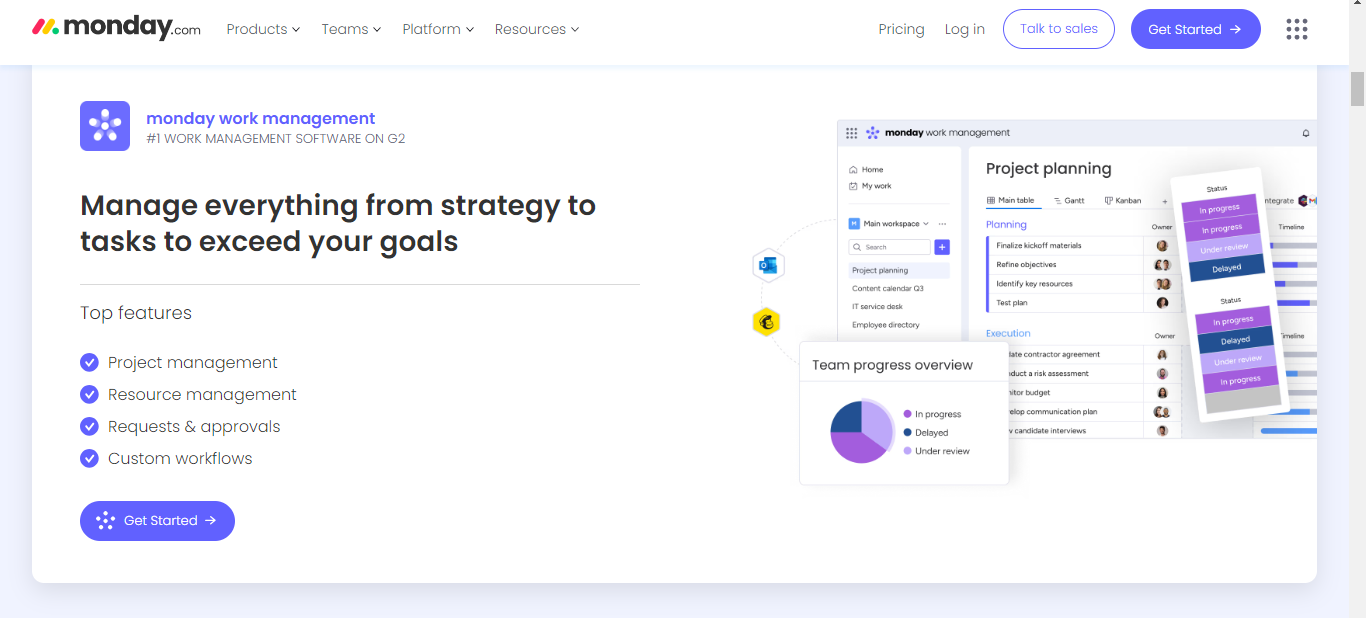Open the Pricing page
The width and height of the screenshot is (1366, 618).
[x=901, y=29]
